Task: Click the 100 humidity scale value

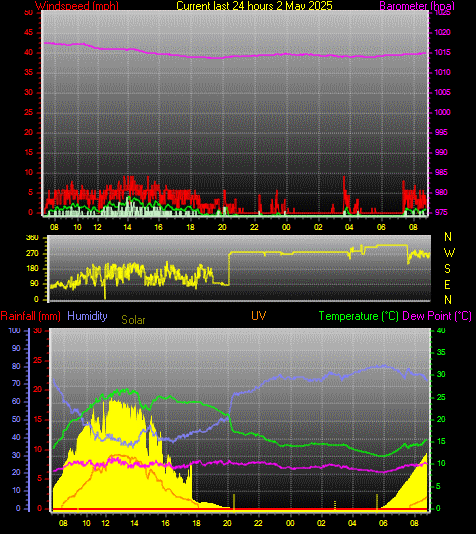Action: [x=14, y=330]
